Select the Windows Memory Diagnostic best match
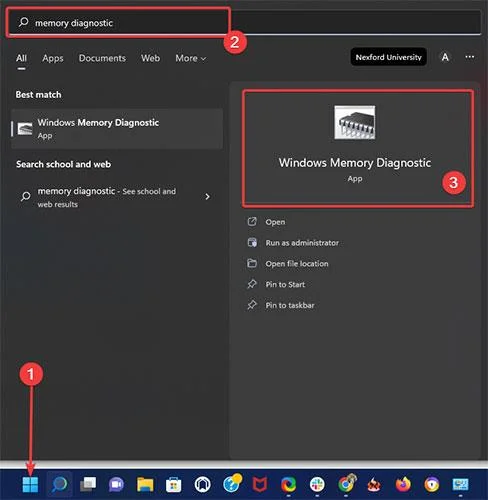The height and width of the screenshot is (500, 488). 117,128
